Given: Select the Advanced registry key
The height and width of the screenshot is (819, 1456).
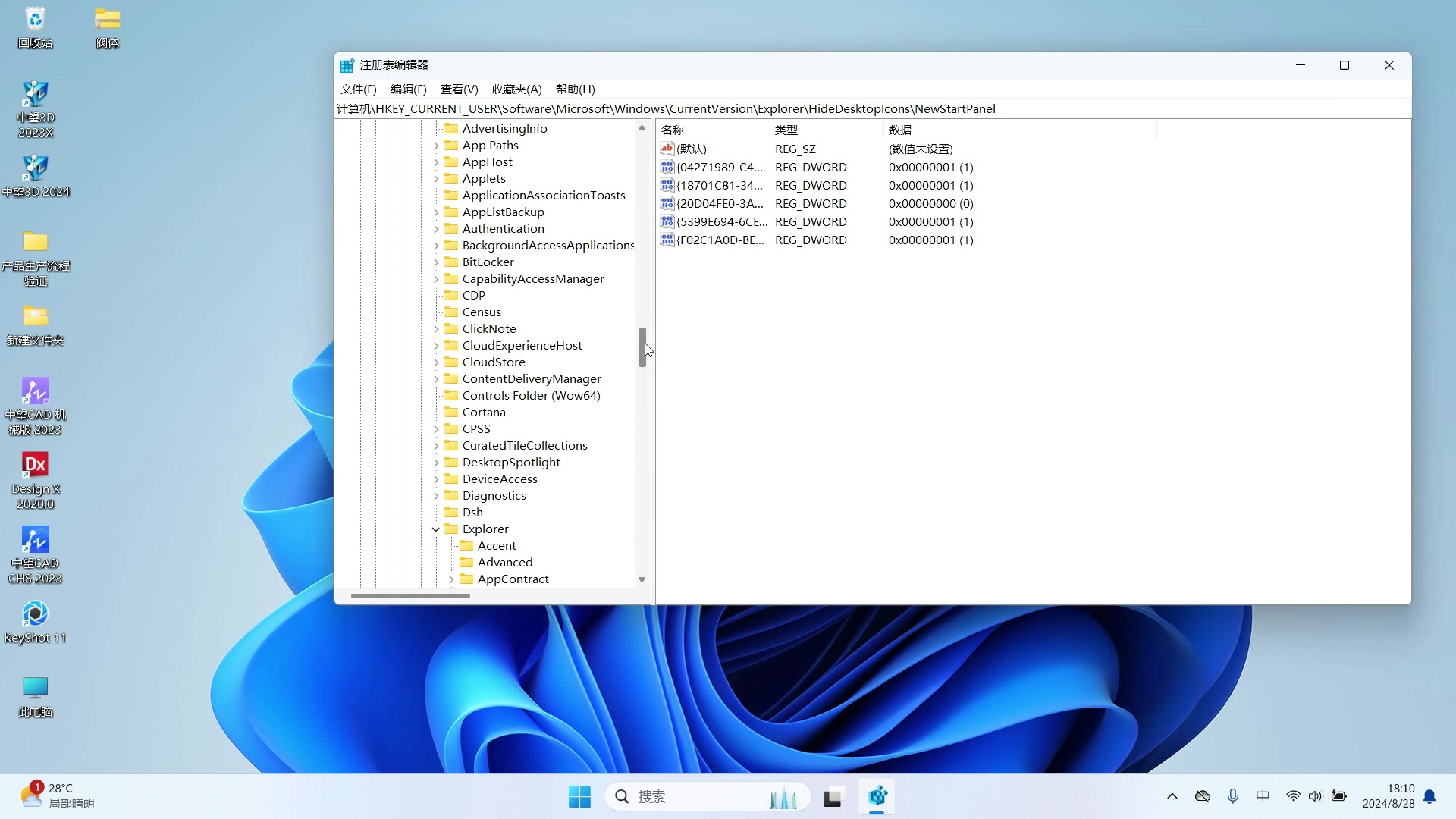Looking at the screenshot, I should [504, 562].
